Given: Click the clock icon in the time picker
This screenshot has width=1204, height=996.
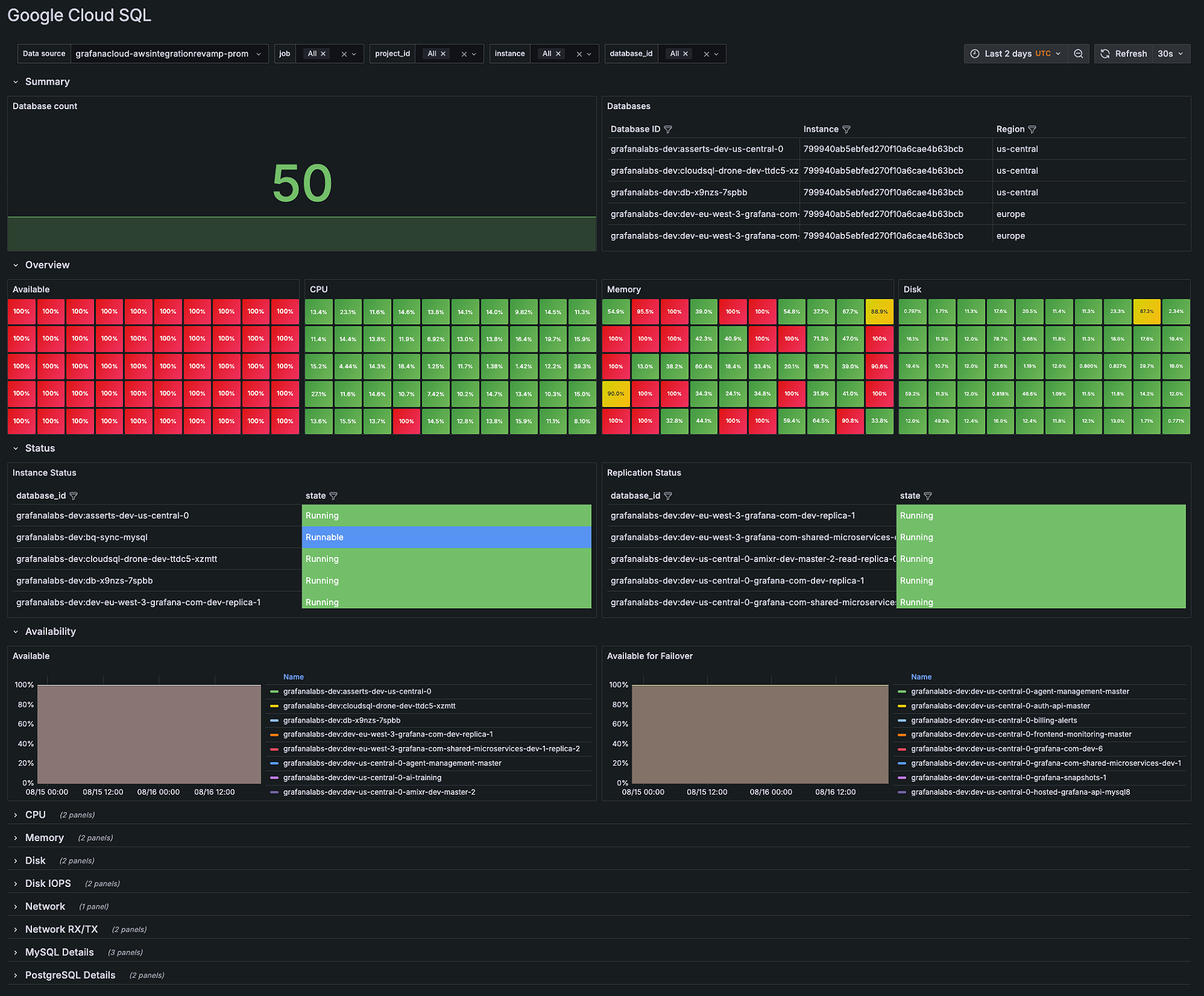Looking at the screenshot, I should coord(974,53).
